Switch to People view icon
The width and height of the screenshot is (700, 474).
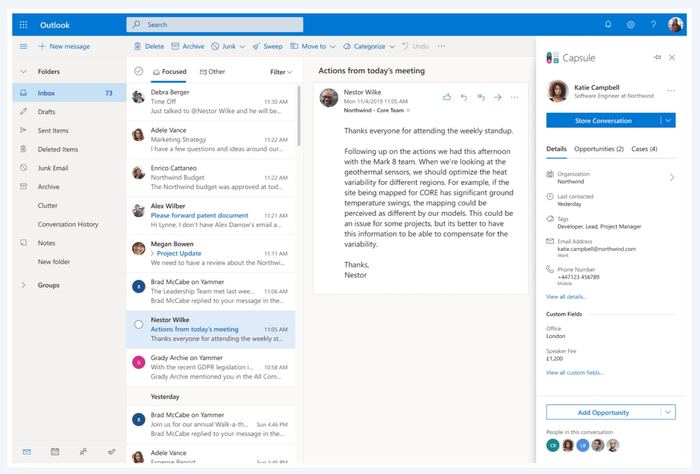[x=83, y=452]
